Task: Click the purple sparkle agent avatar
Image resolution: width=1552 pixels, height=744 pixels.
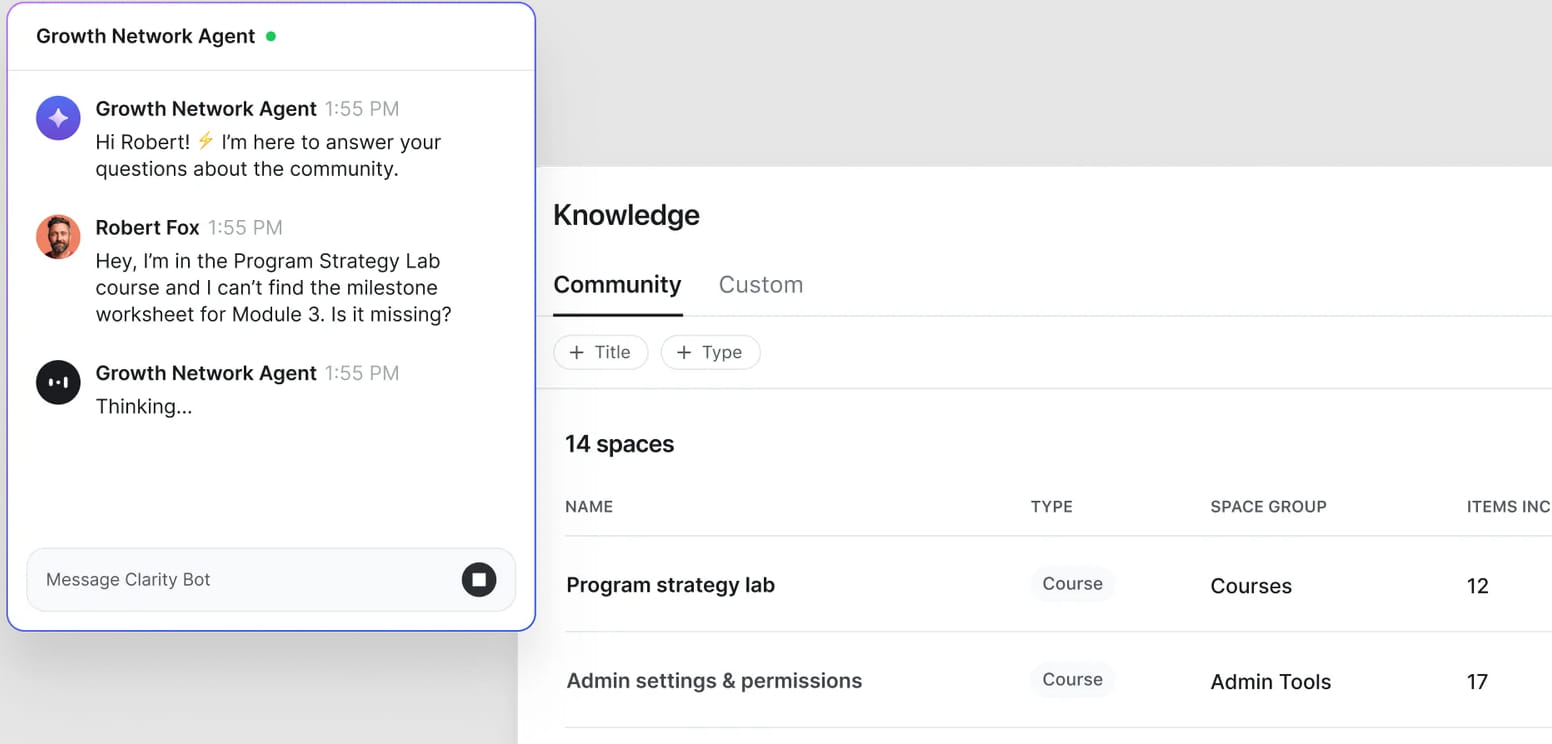Action: coord(58,118)
